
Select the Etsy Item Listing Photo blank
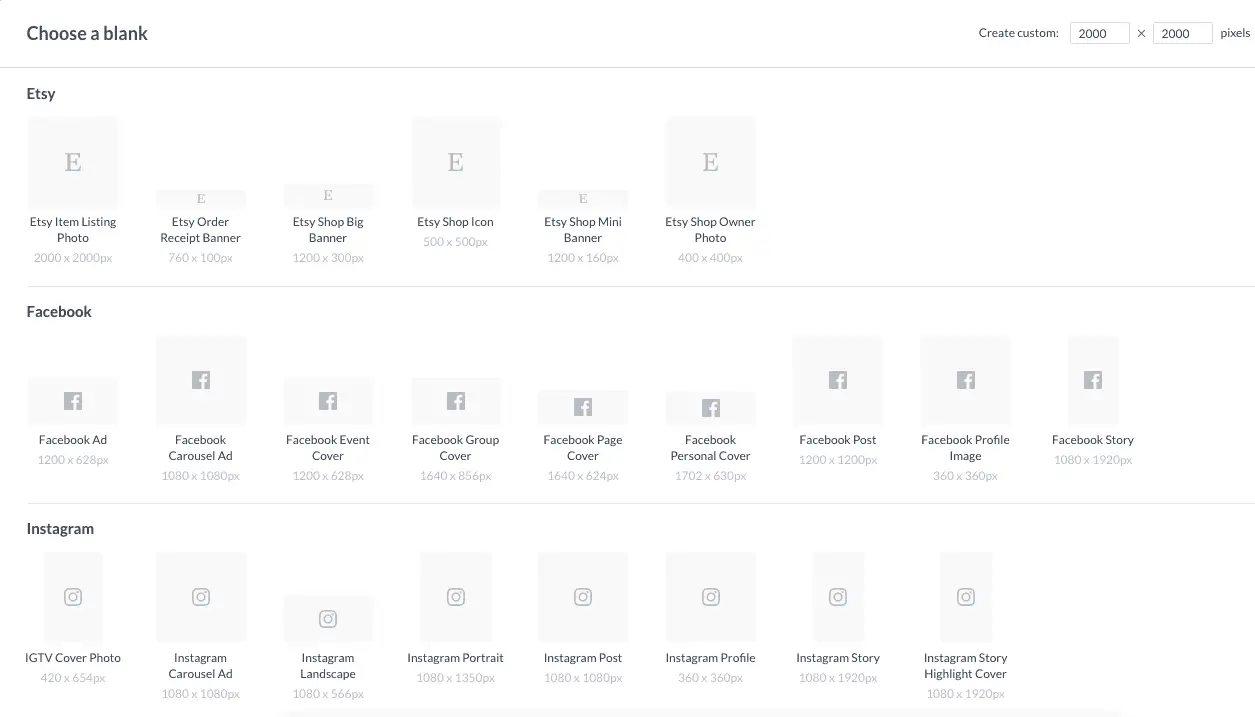pyautogui.click(x=73, y=162)
